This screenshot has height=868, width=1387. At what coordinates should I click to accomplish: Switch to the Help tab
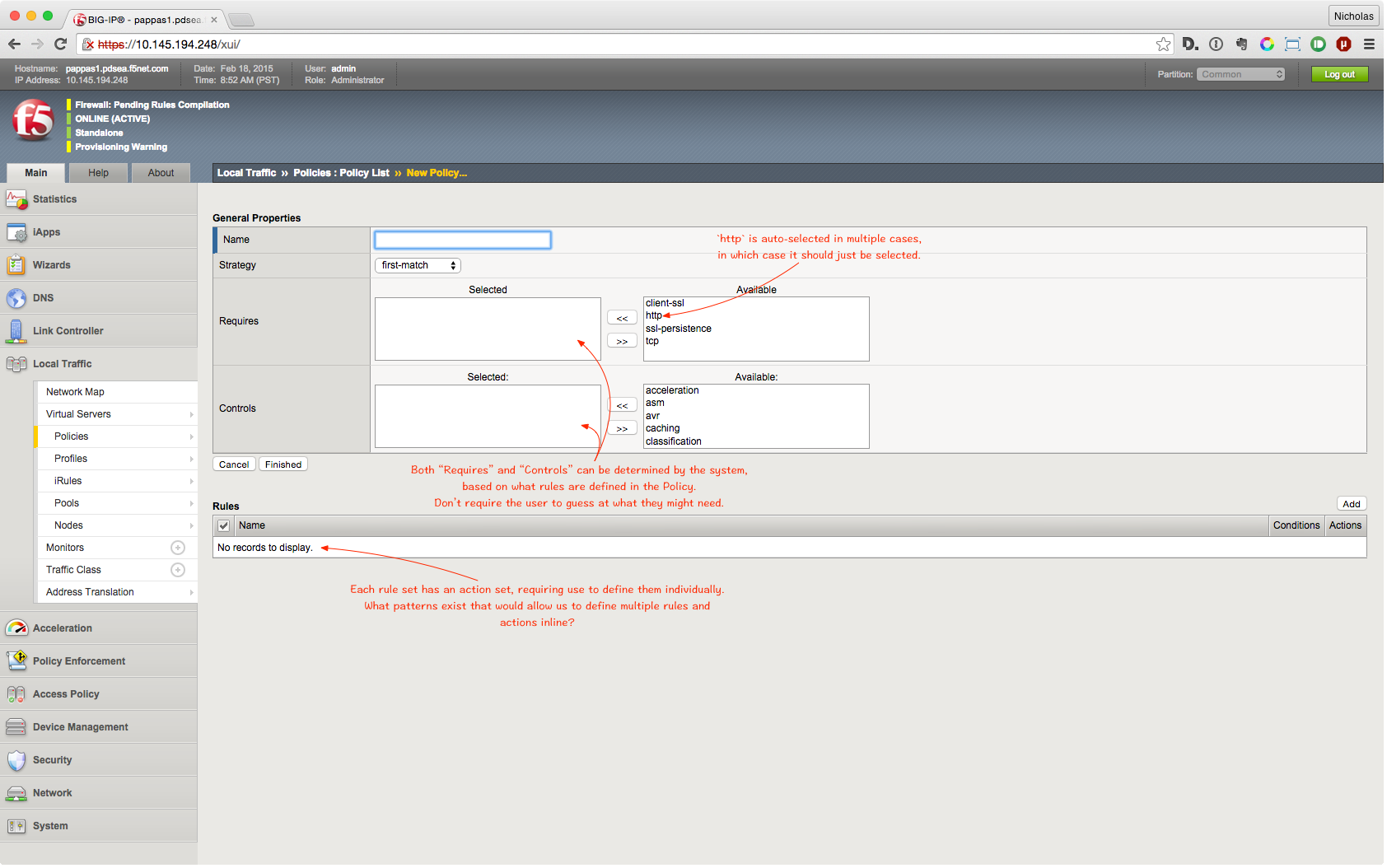(x=99, y=173)
